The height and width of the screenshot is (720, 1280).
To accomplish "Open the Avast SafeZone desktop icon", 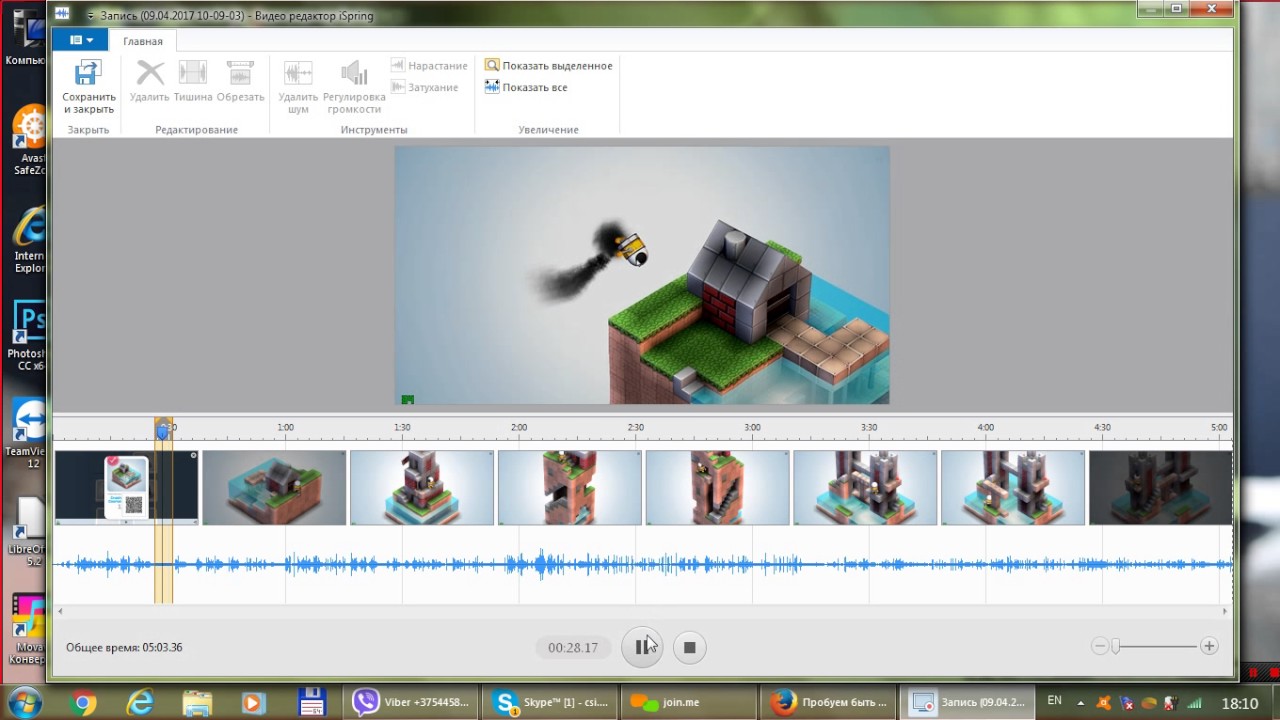I will (28, 140).
